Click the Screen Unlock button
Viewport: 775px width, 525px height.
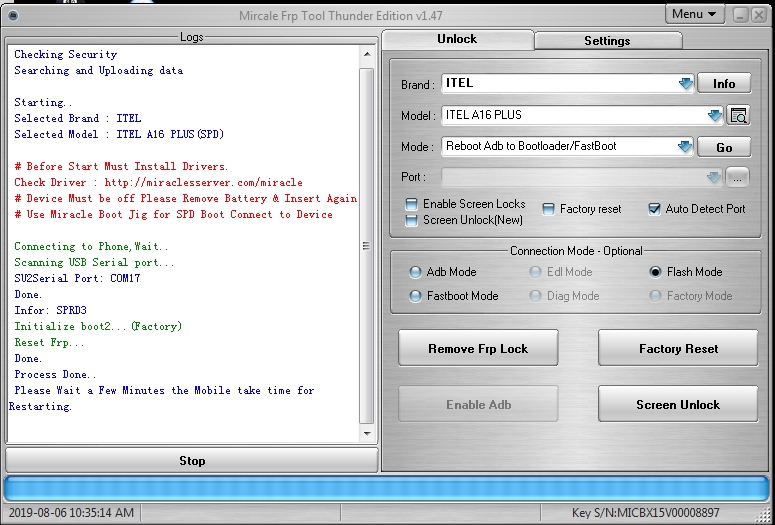[x=678, y=404]
